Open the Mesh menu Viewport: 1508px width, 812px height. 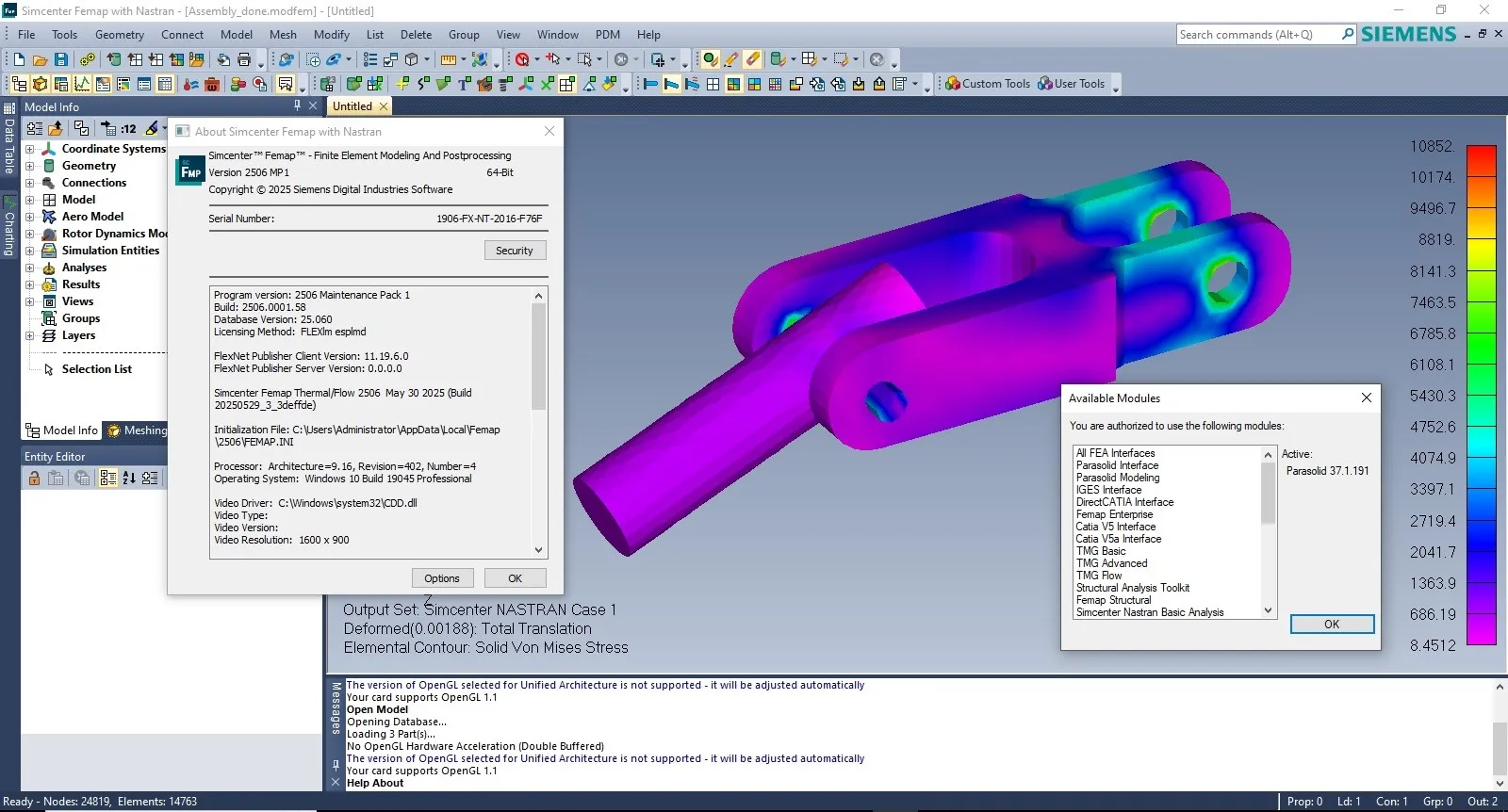click(x=283, y=35)
